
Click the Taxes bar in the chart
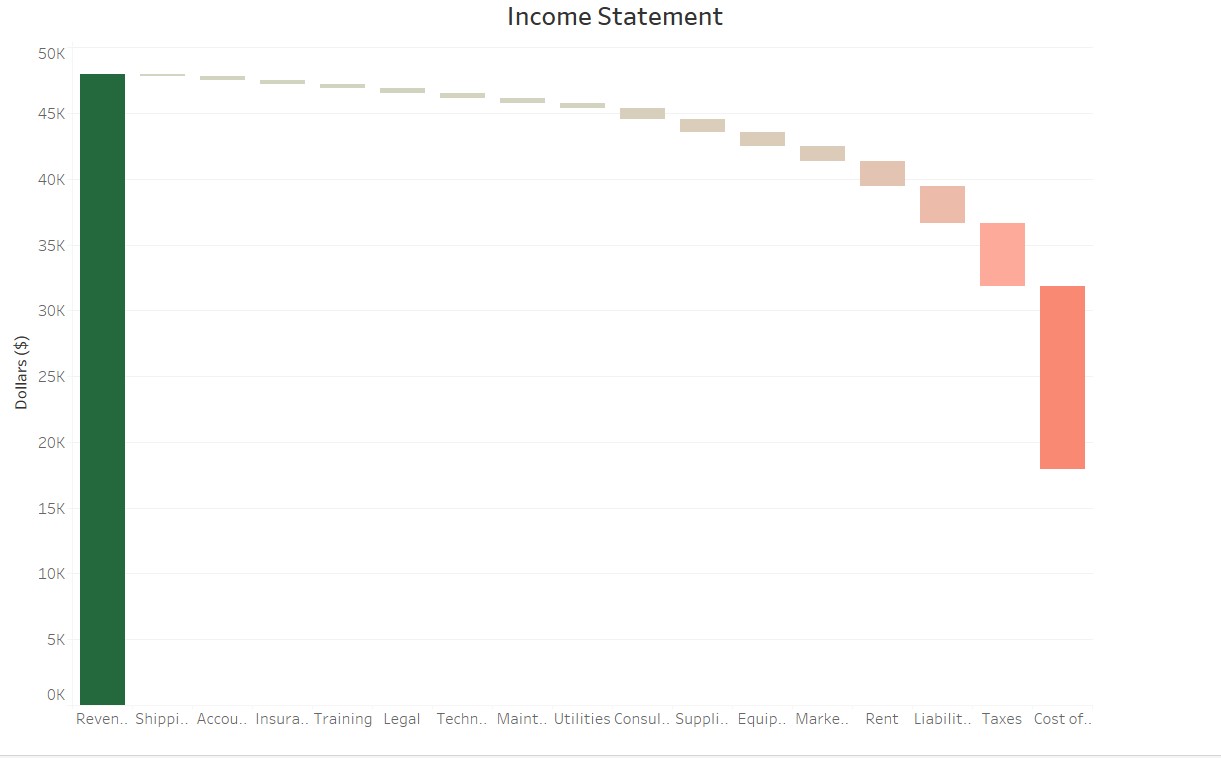(1002, 254)
